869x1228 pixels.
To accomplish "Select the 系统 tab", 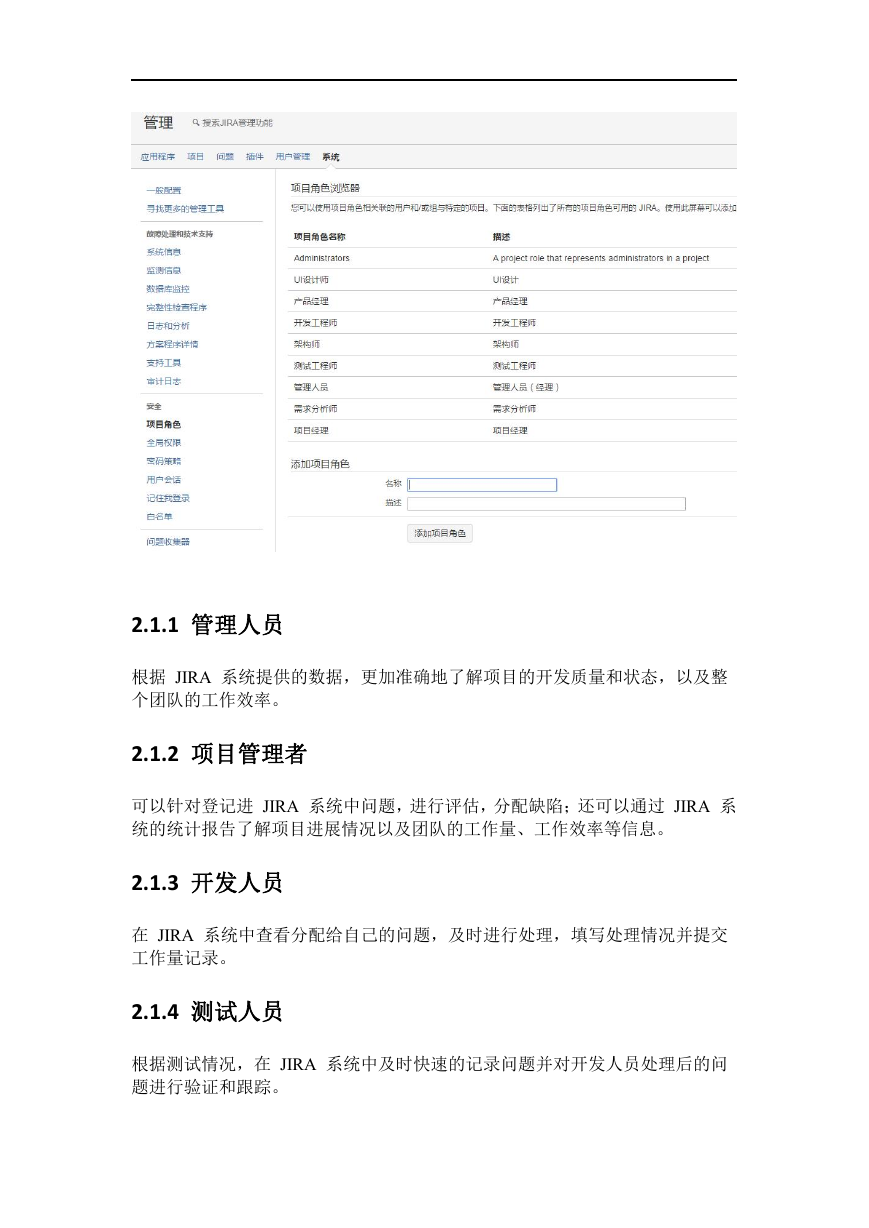I will (x=331, y=157).
